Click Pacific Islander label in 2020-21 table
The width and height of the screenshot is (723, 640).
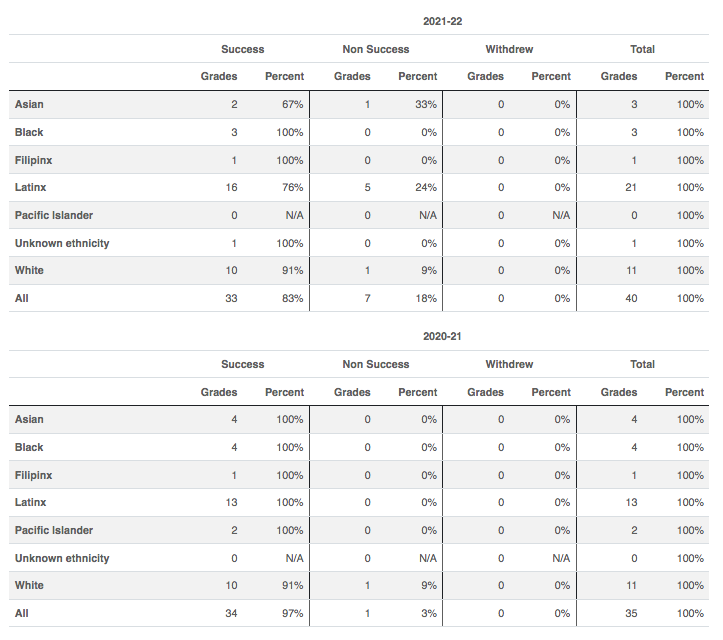(x=56, y=530)
